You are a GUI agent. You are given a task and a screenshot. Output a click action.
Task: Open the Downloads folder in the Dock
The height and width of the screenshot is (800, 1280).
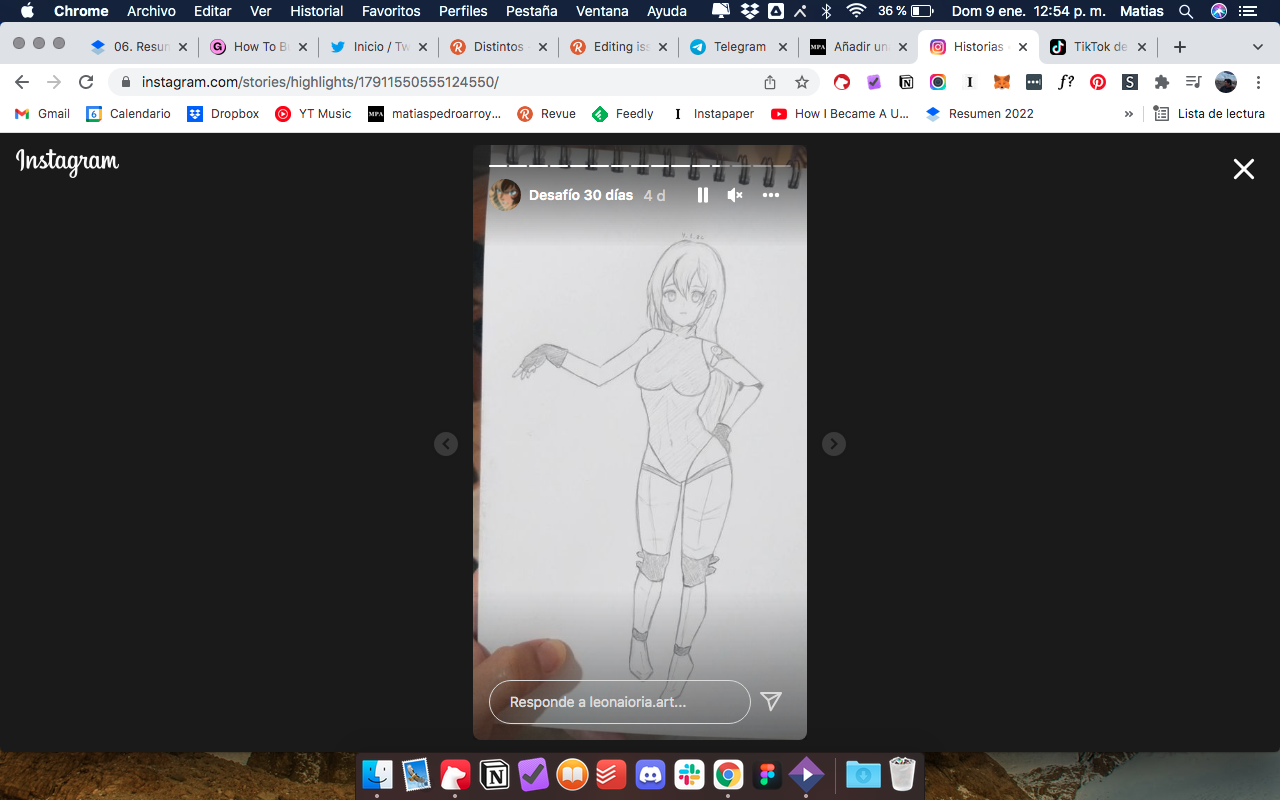point(863,774)
